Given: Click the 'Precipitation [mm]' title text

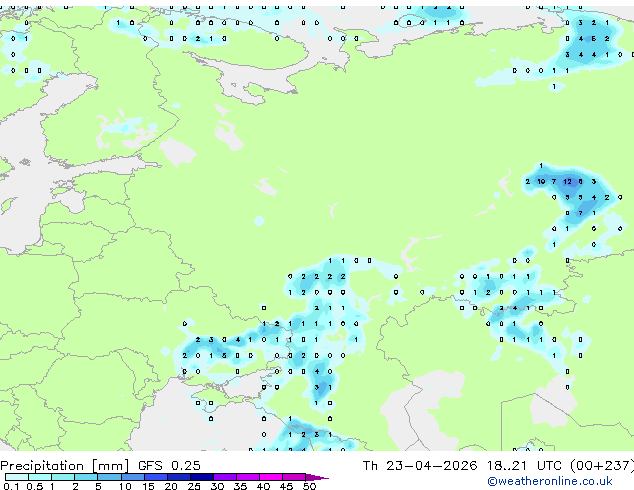Looking at the screenshot, I should point(65,466).
